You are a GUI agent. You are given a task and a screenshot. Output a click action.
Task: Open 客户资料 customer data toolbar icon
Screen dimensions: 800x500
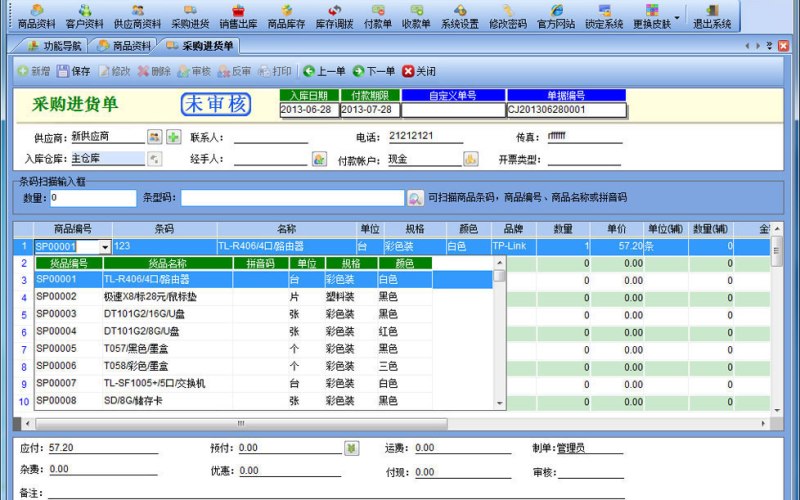point(84,16)
